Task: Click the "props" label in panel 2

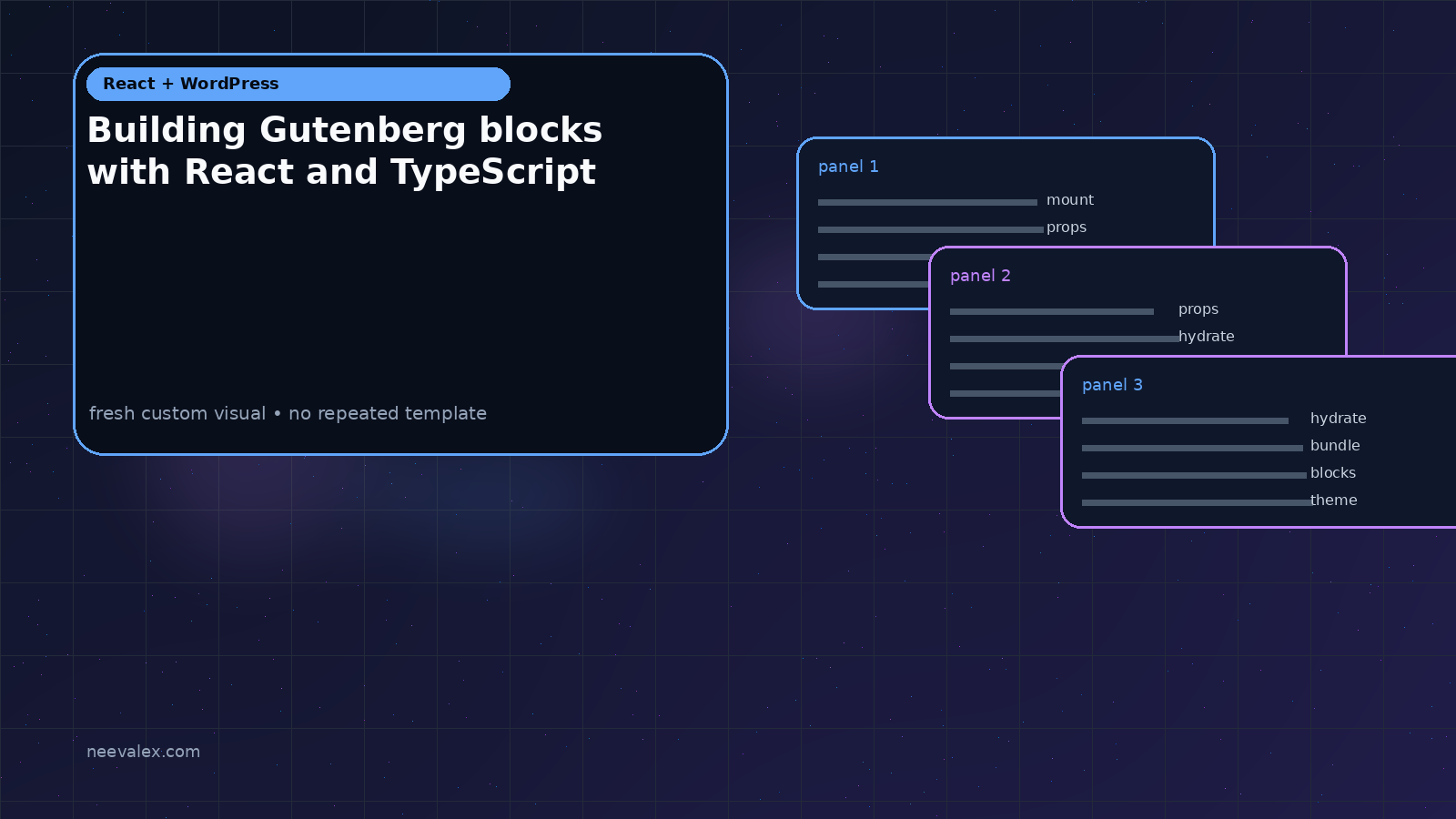Action: pos(1198,309)
